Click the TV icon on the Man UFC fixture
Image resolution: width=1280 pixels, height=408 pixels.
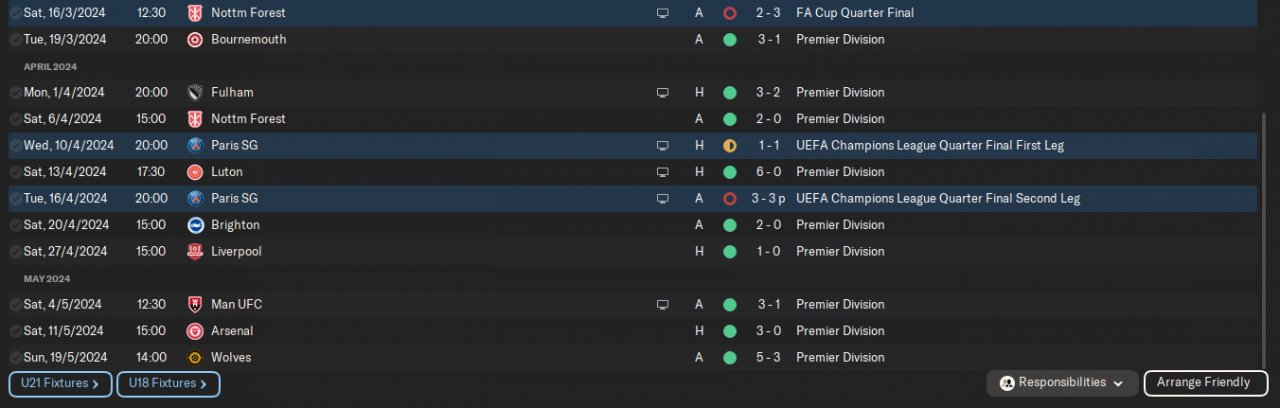pyautogui.click(x=662, y=305)
